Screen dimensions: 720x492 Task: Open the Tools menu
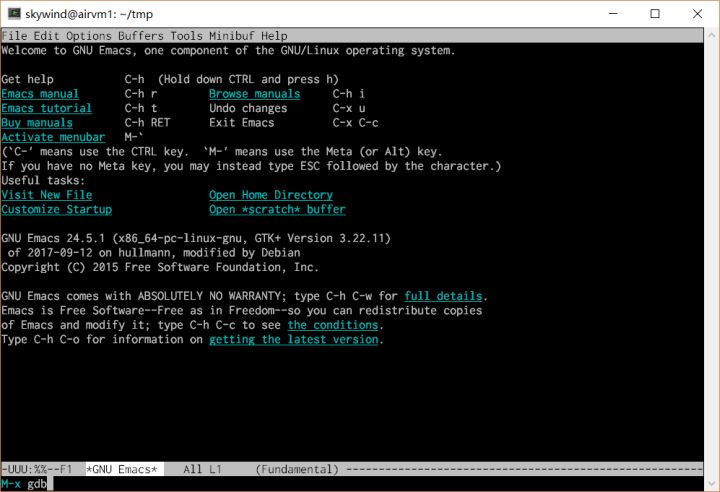186,36
